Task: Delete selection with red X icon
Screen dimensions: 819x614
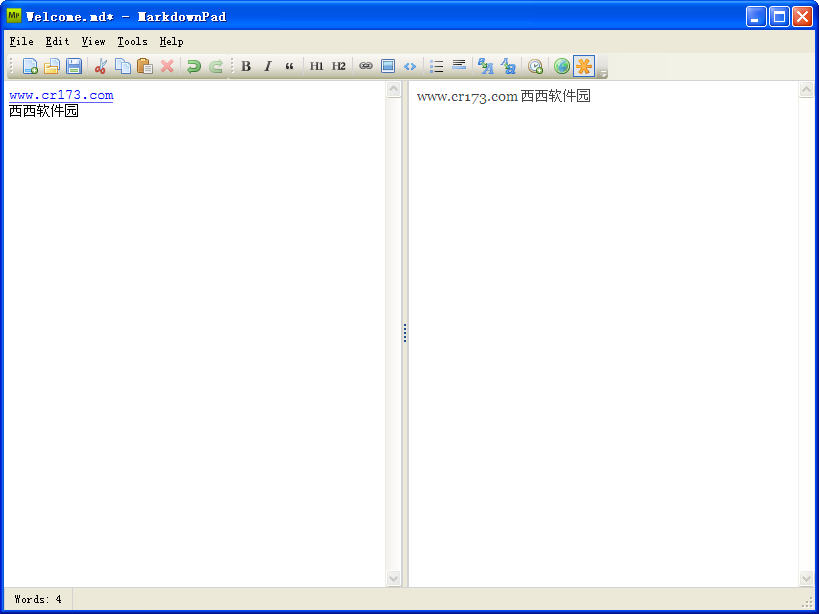Action: pos(167,66)
